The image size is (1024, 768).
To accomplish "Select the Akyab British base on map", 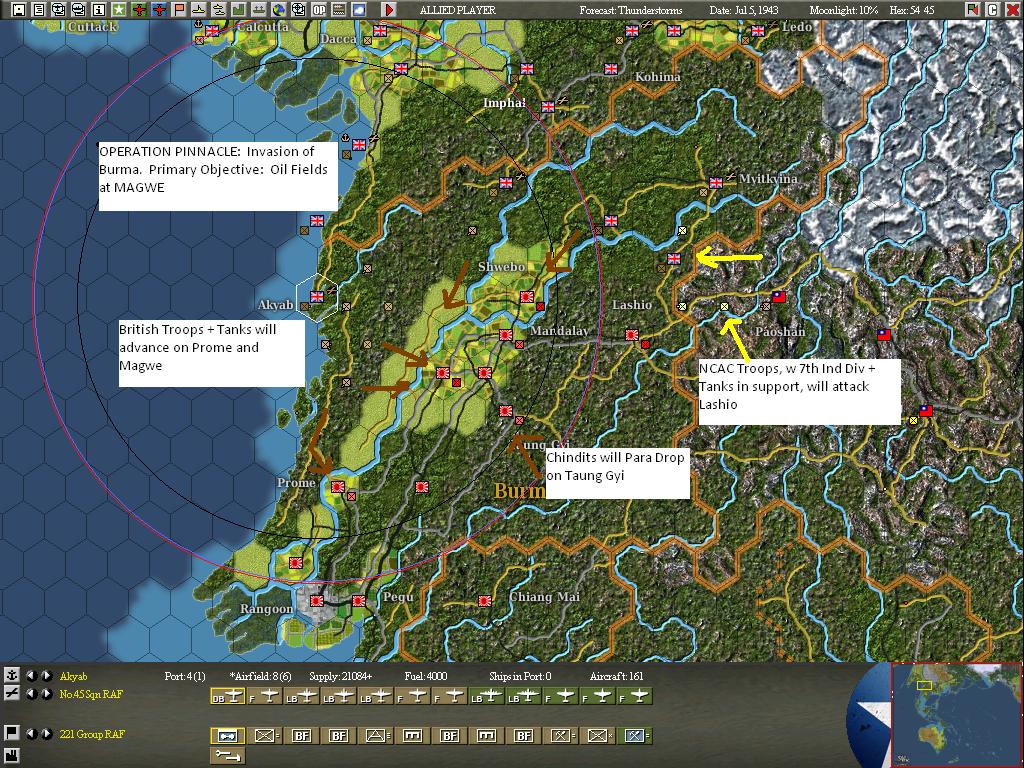I will point(317,296).
